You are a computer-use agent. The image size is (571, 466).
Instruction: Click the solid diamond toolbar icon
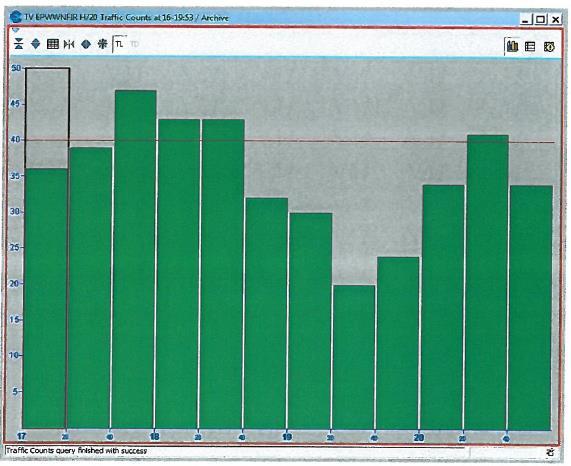pos(86,44)
